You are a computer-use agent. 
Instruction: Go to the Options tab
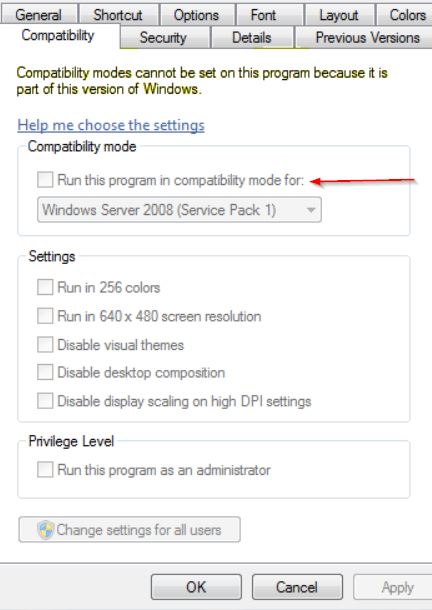[197, 15]
